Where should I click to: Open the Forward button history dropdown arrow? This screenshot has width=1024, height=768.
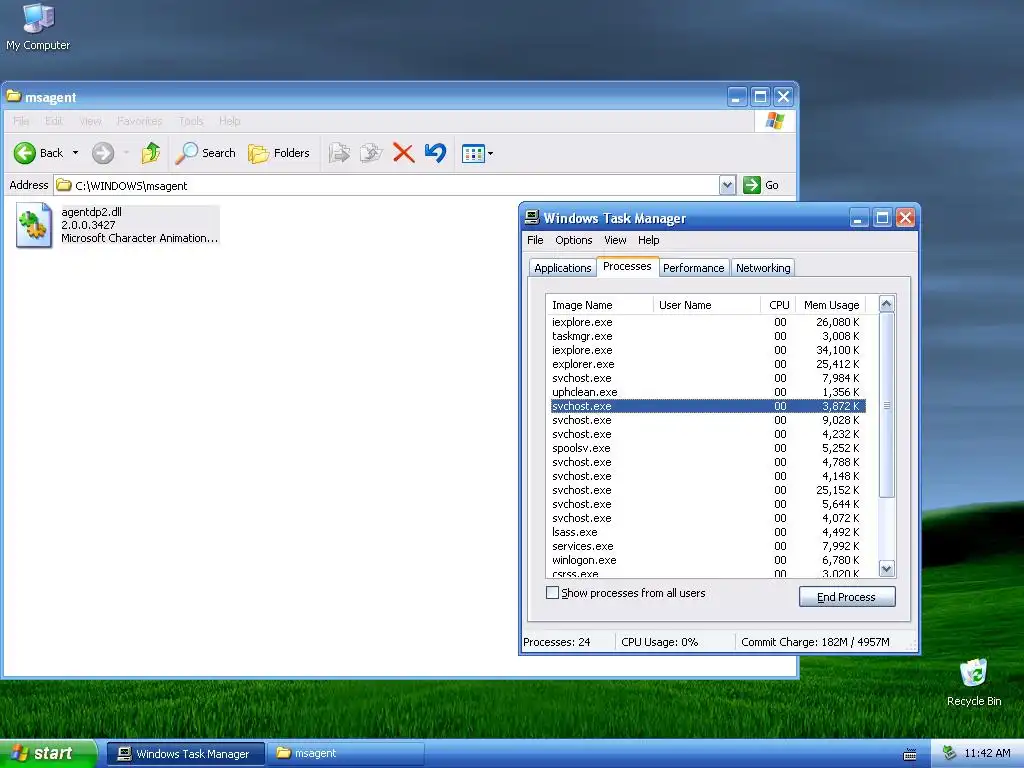[125, 153]
